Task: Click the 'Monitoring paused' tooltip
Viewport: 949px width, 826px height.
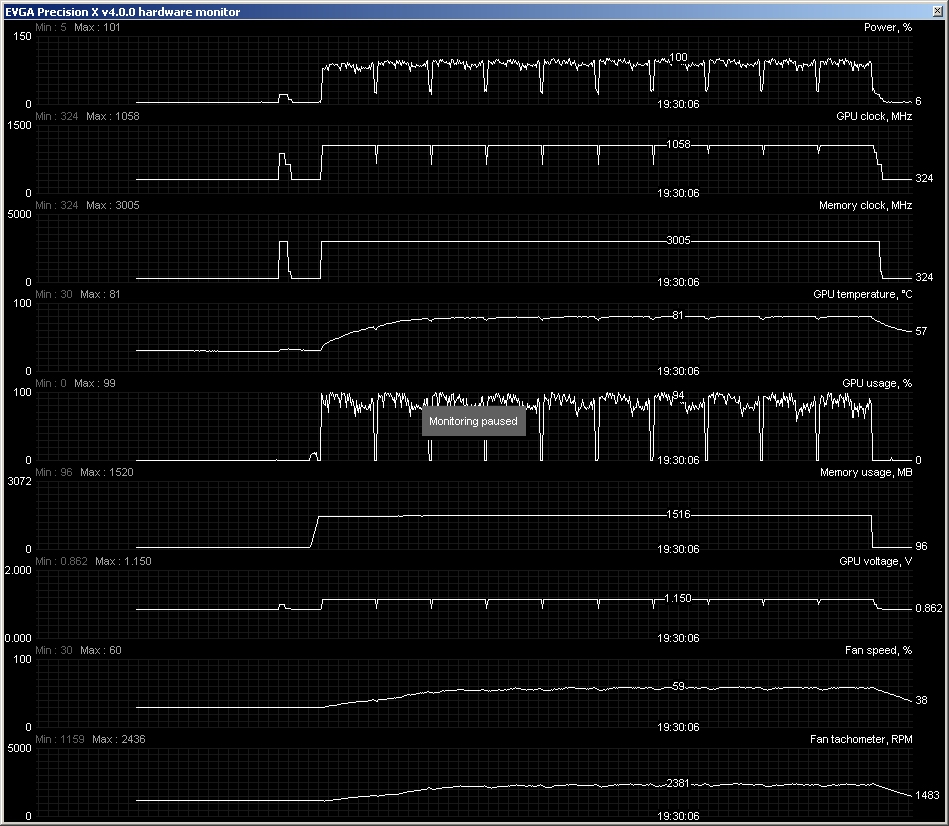Action: [473, 421]
